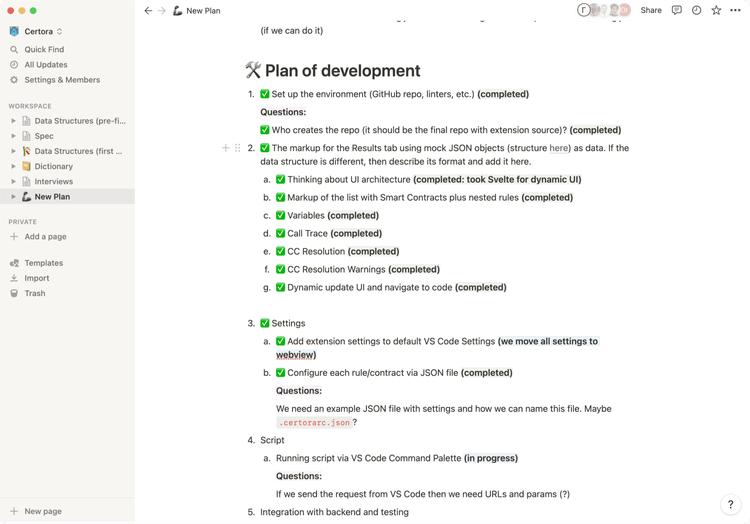Open the Certora workspace switcher
The image size is (750, 524).
(36, 31)
